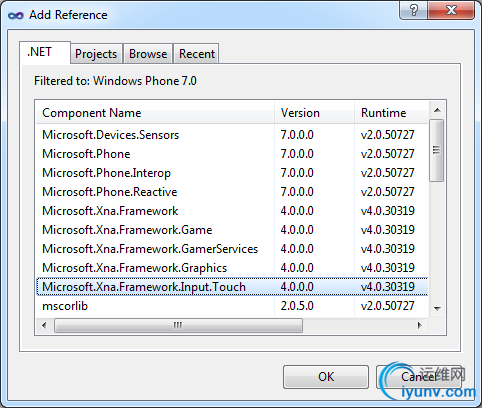The height and width of the screenshot is (408, 482).
Task: Sort by the Runtime column header
Action: [x=391, y=113]
